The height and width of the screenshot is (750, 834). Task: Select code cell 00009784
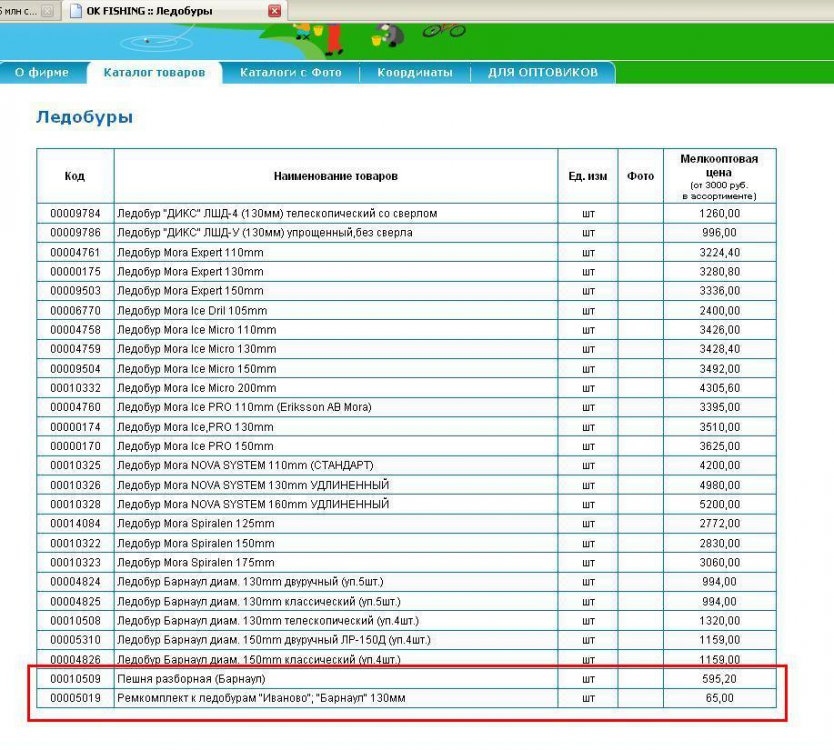75,213
